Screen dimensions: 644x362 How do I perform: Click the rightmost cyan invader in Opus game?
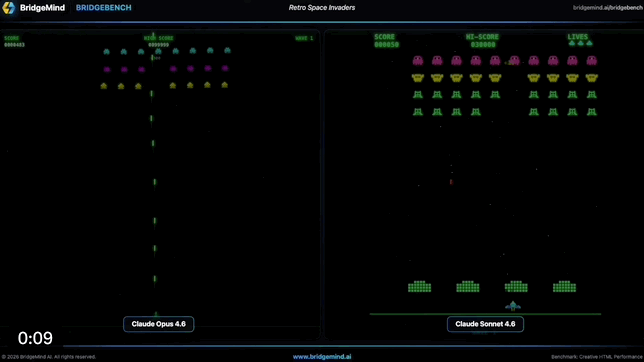click(x=228, y=51)
